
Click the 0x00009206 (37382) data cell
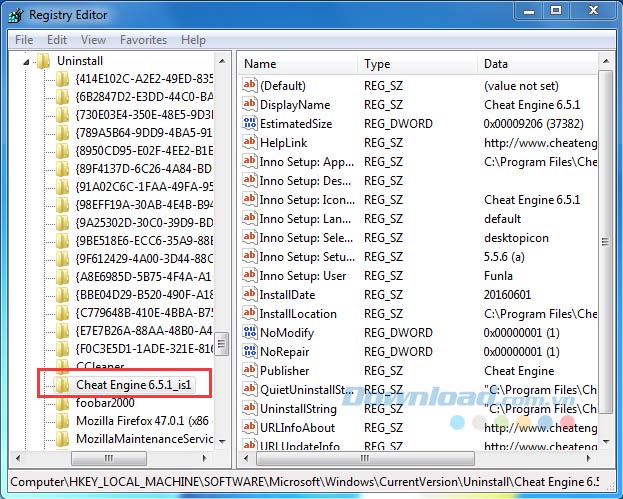point(534,124)
